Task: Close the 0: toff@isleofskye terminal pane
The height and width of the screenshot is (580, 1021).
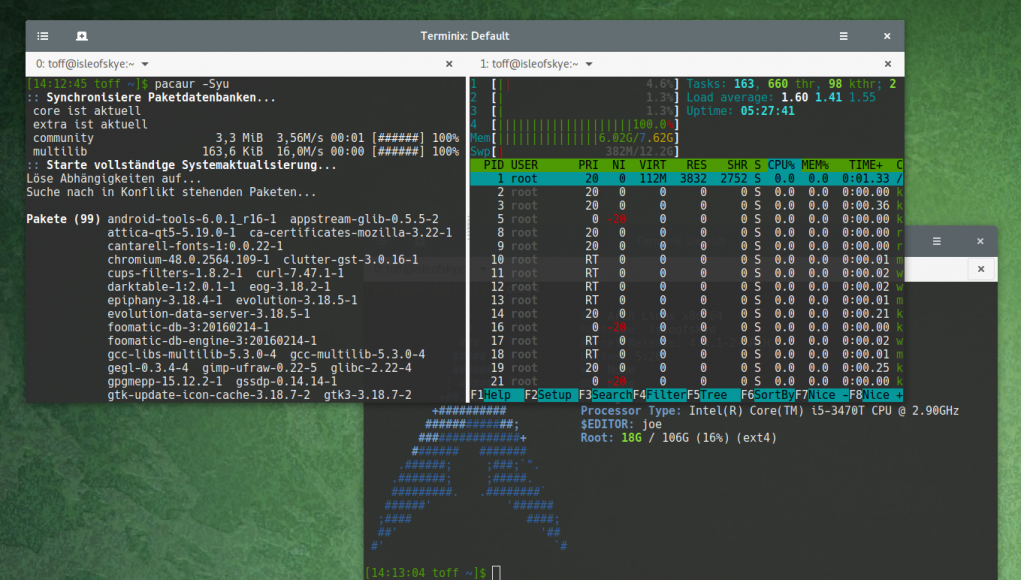Action: (x=451, y=64)
